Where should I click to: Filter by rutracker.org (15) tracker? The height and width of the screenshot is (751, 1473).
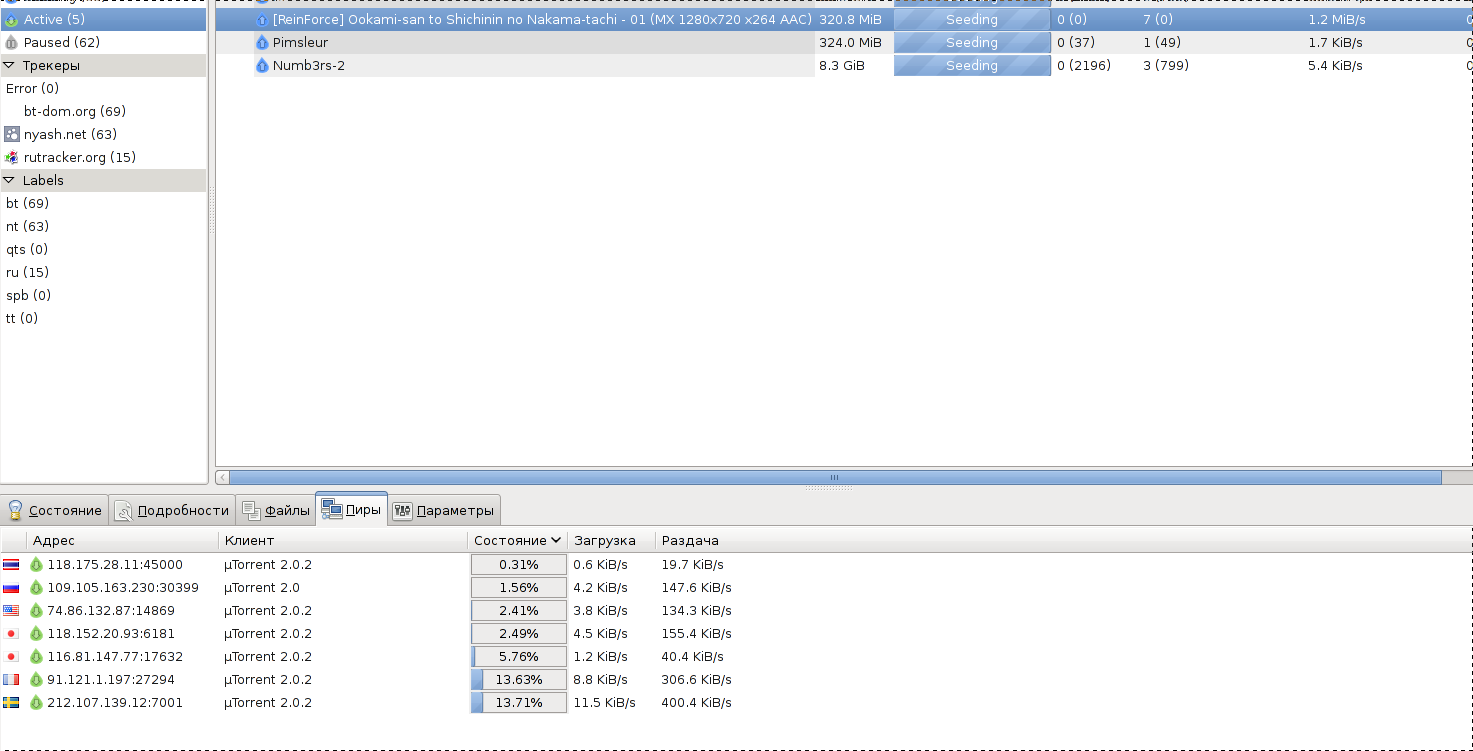pyautogui.click(x=80, y=157)
